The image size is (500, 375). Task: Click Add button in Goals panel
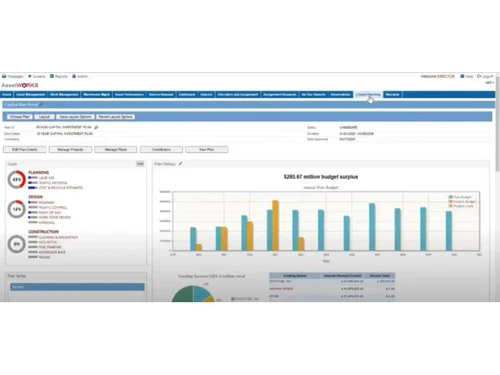pyautogui.click(x=140, y=164)
